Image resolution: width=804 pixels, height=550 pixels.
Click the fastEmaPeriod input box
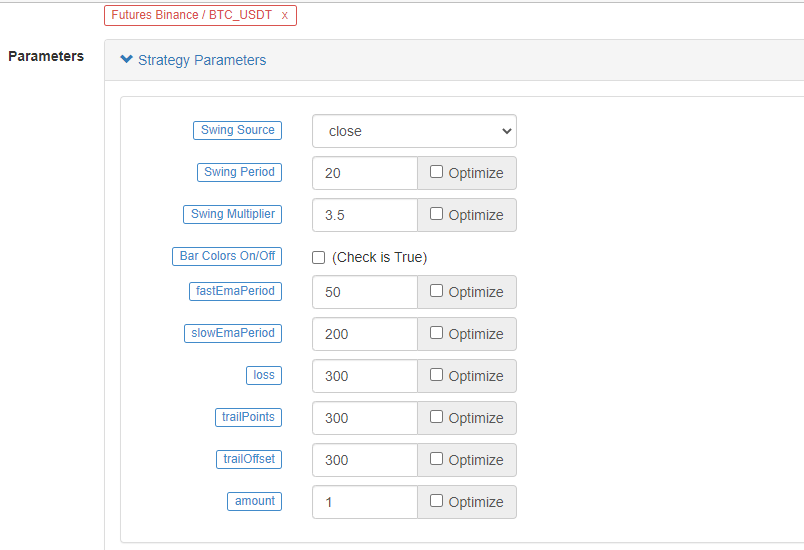[x=365, y=292]
